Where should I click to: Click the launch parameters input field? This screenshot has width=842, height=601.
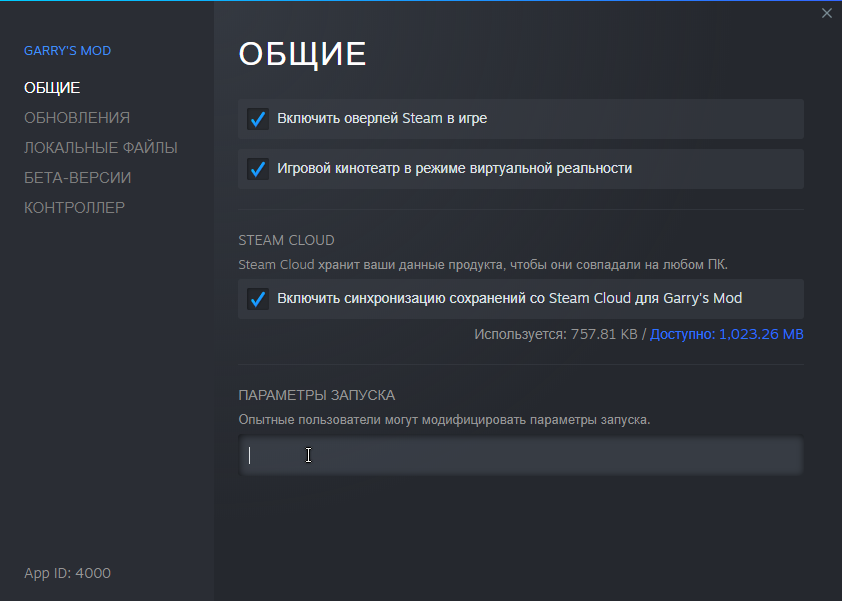tap(520, 456)
